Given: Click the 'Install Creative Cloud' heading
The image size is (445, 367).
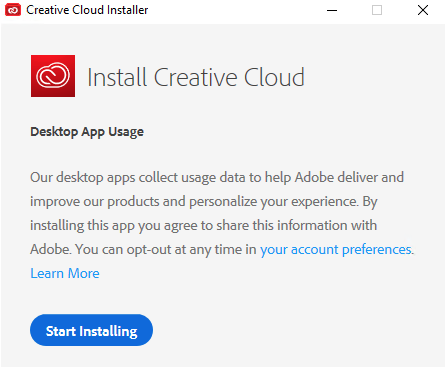Looking at the screenshot, I should point(196,77).
